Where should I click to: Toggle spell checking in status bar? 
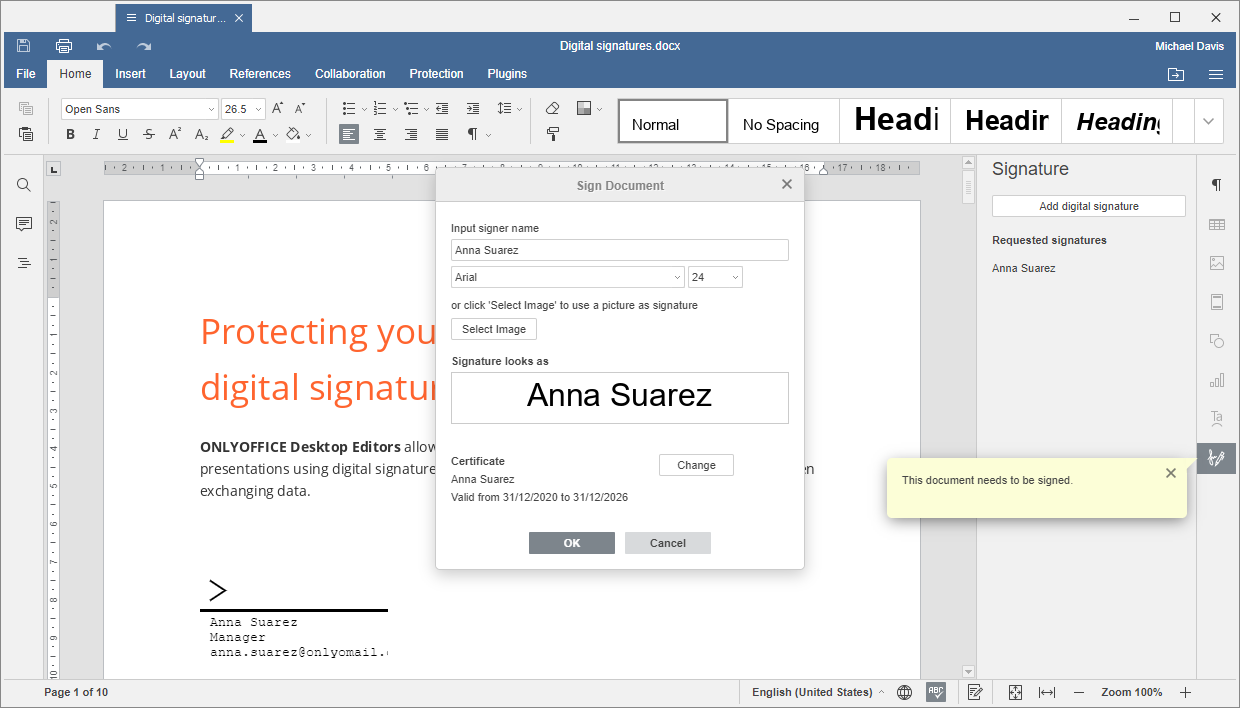tap(936, 692)
